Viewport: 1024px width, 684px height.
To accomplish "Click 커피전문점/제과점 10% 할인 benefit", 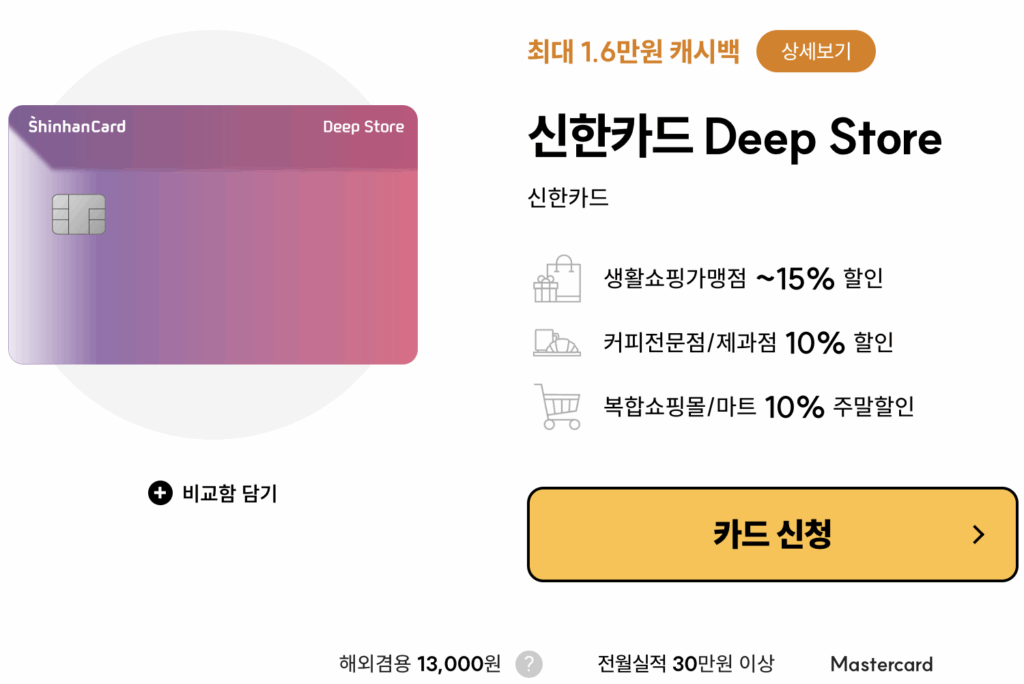I will pos(748,342).
